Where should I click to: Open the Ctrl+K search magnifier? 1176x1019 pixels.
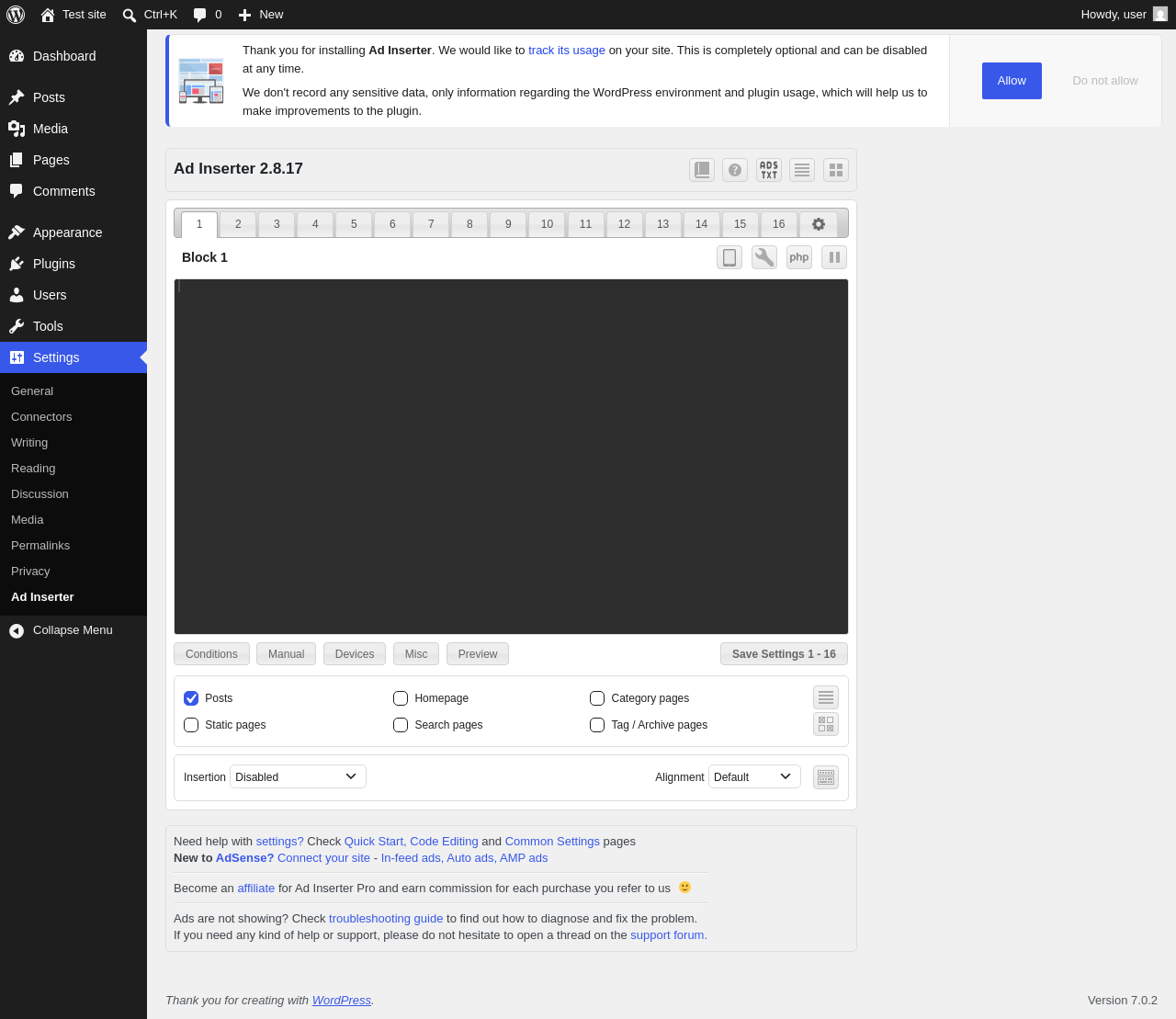click(130, 15)
